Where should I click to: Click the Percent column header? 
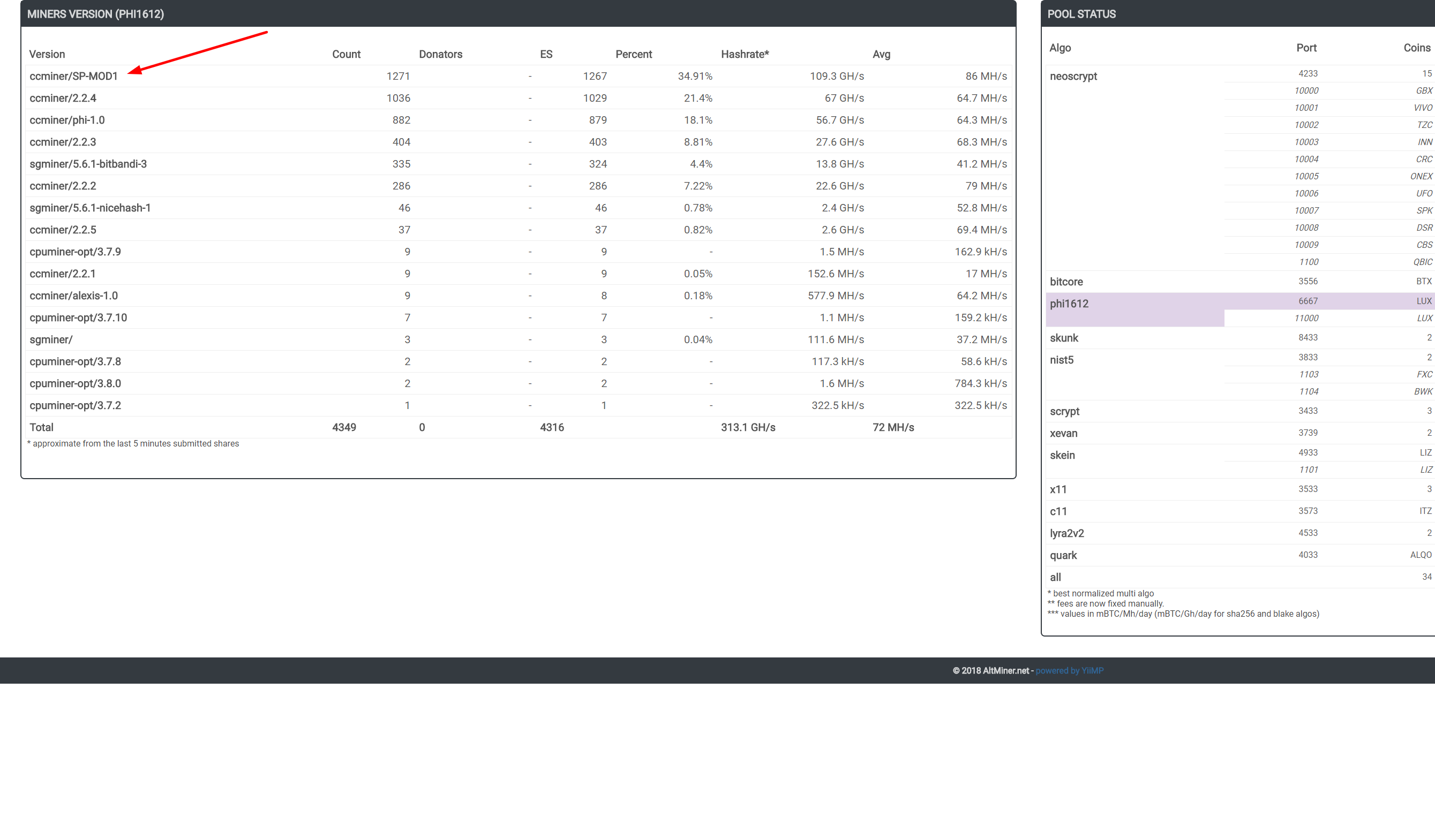[634, 54]
